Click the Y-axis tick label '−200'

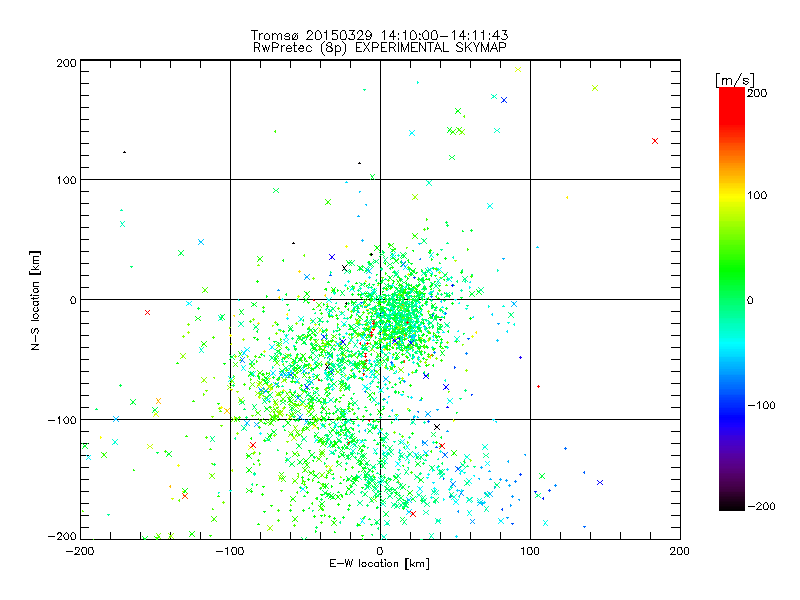pyautogui.click(x=62, y=536)
